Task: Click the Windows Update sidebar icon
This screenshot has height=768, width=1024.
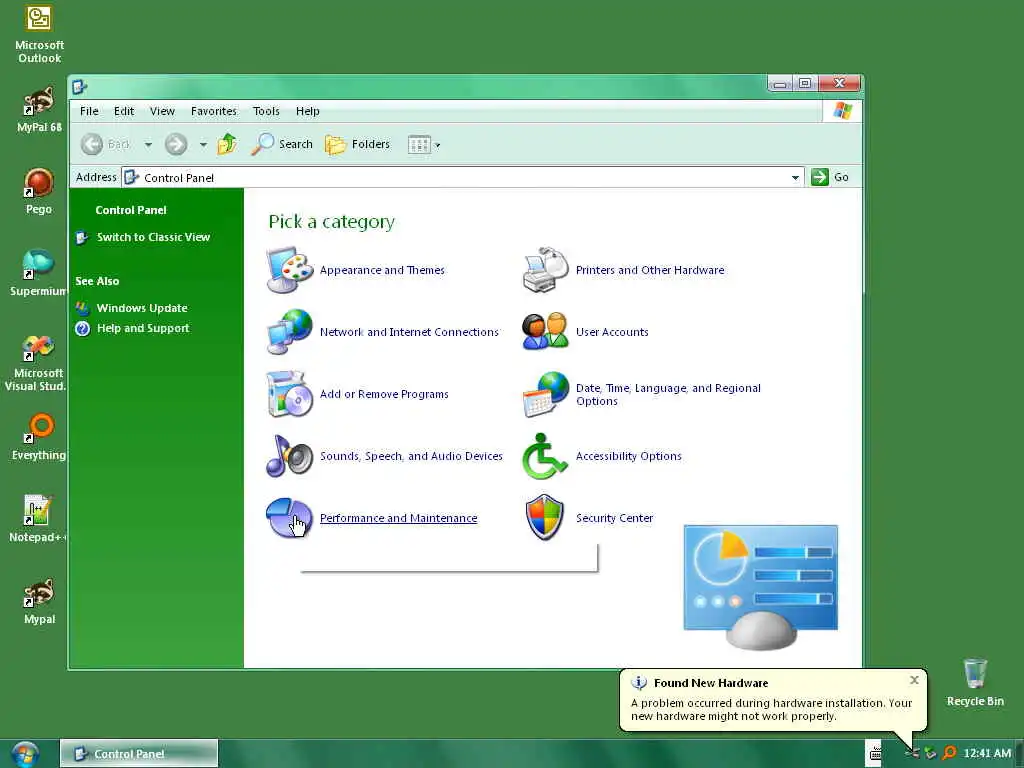Action: [82, 308]
